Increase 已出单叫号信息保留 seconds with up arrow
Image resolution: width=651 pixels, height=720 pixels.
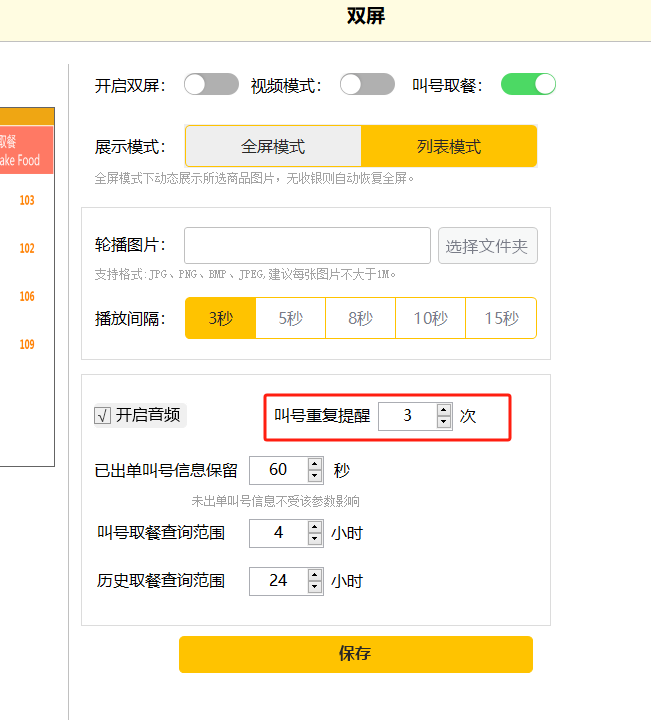(x=315, y=464)
